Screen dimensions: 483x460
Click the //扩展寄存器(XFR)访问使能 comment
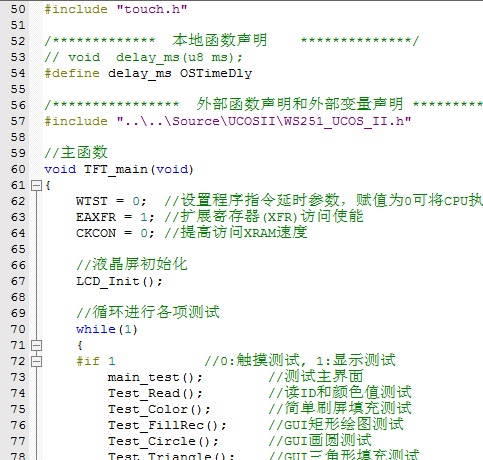[264, 216]
